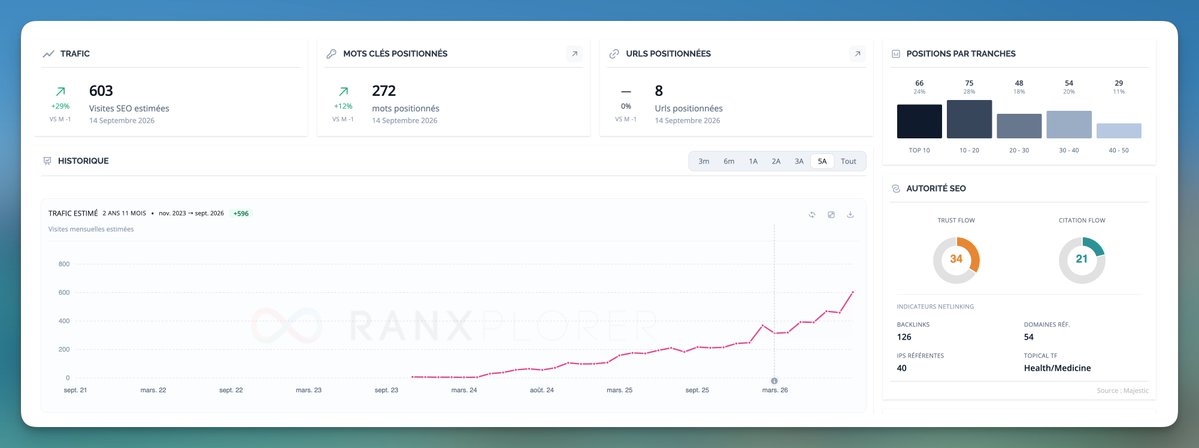Click the info marker on chart axis

(774, 381)
